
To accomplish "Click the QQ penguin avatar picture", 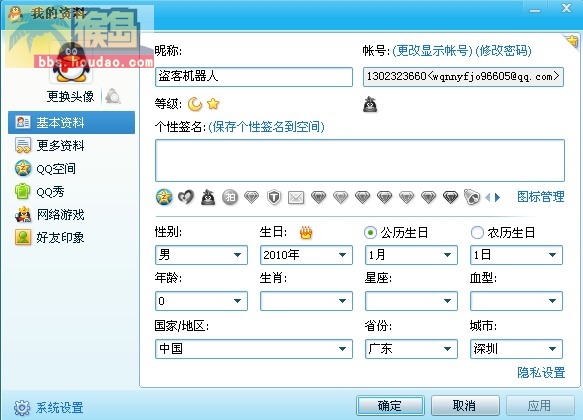I will click(x=71, y=62).
